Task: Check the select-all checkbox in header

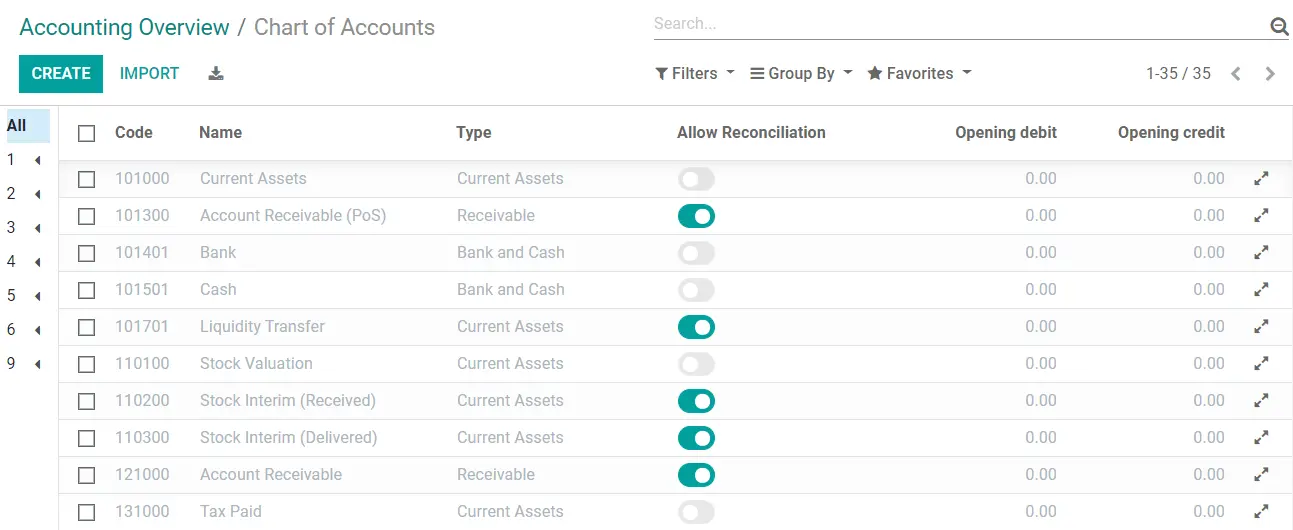Action: (x=87, y=133)
